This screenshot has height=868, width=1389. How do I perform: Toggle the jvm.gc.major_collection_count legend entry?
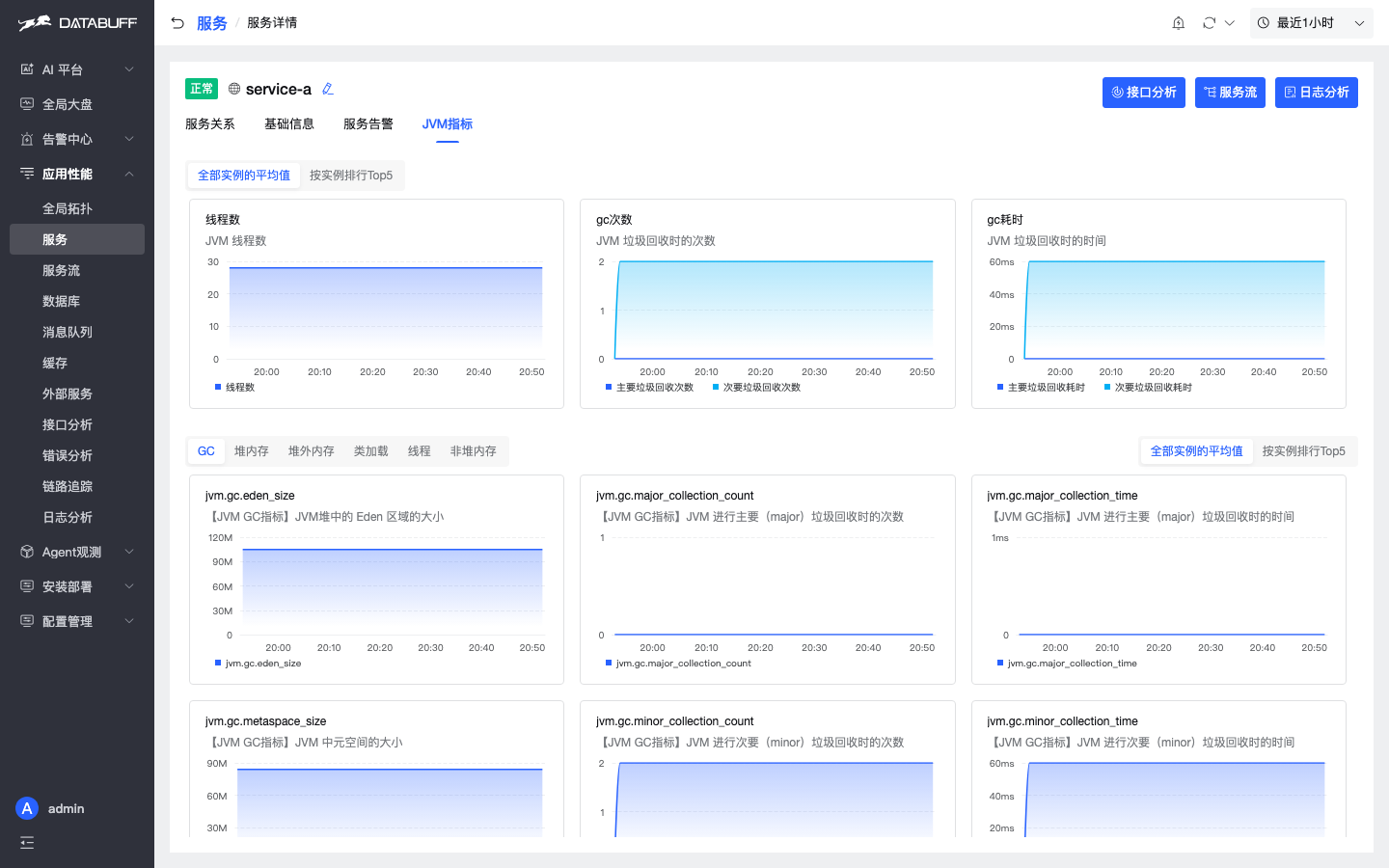point(678,664)
